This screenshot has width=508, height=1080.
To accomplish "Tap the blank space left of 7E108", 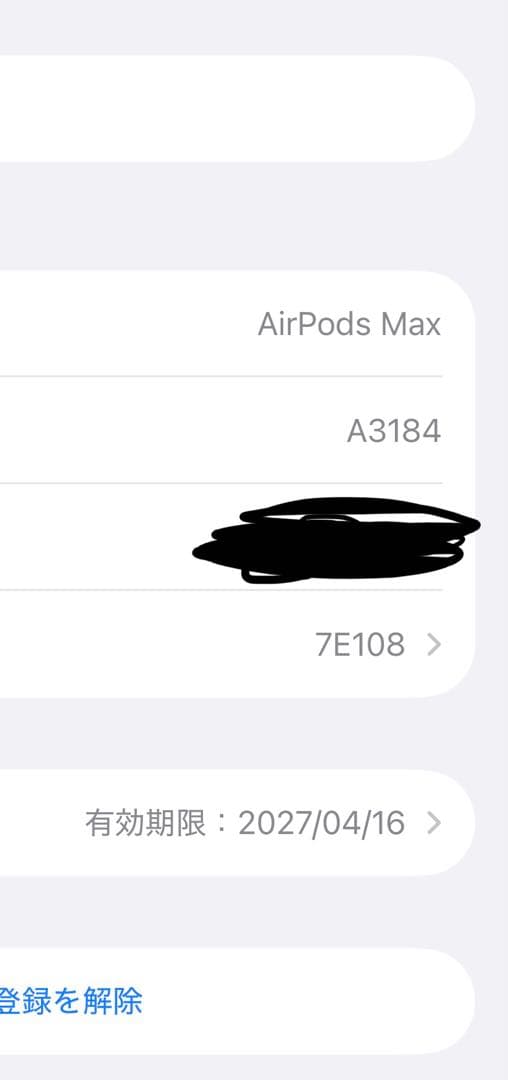I will click(x=156, y=645).
